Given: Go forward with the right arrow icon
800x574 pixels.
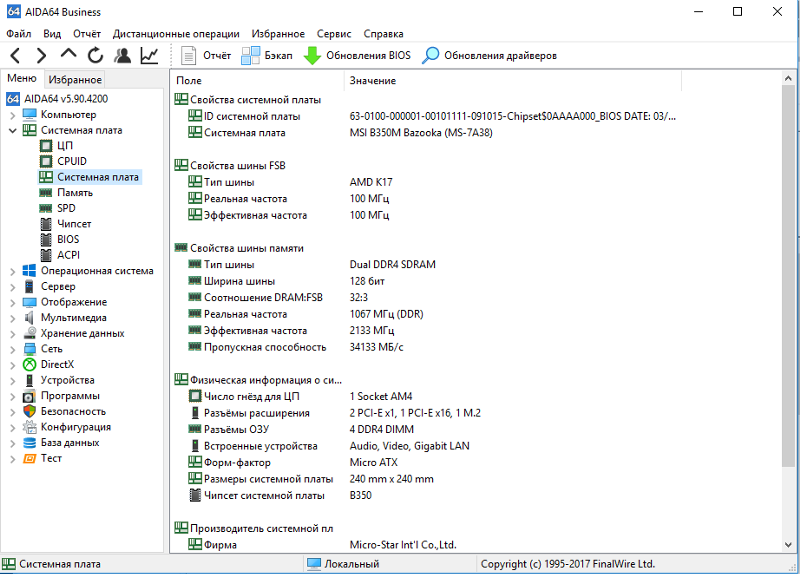Looking at the screenshot, I should pyautogui.click(x=41, y=55).
